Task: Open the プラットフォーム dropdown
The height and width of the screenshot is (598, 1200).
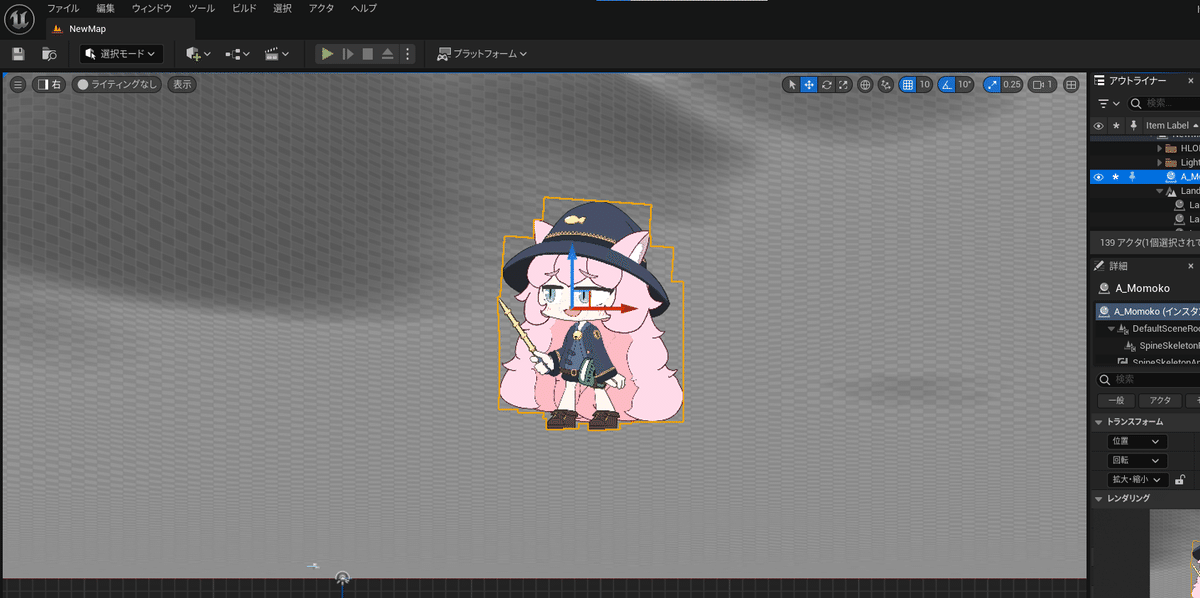Action: [482, 54]
